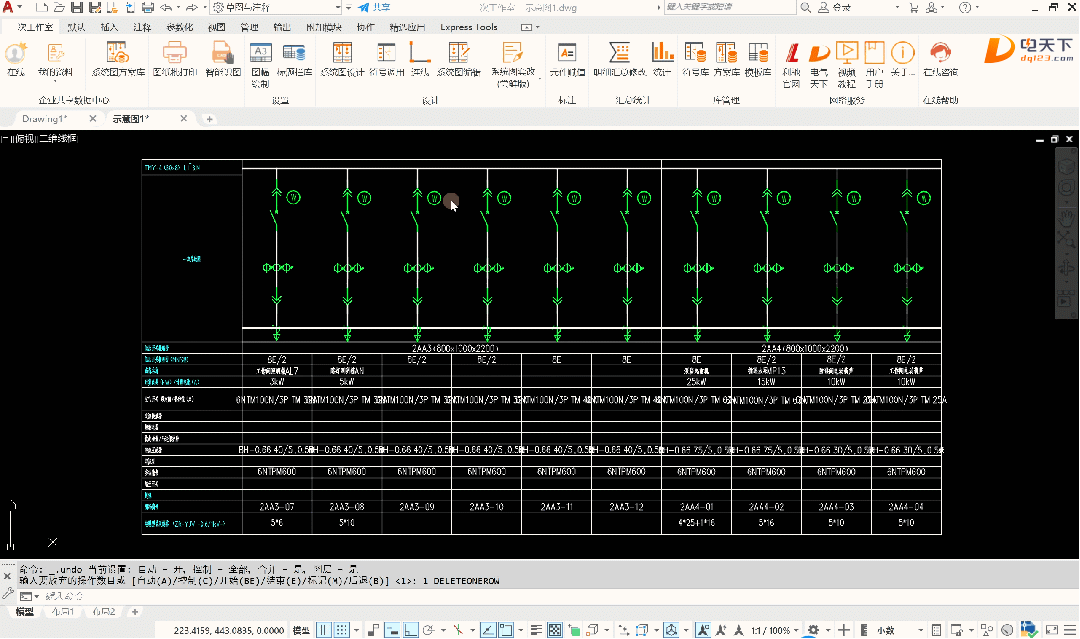Switch to the Express Tools ribbon tab
This screenshot has width=1080, height=639.
(x=468, y=27)
